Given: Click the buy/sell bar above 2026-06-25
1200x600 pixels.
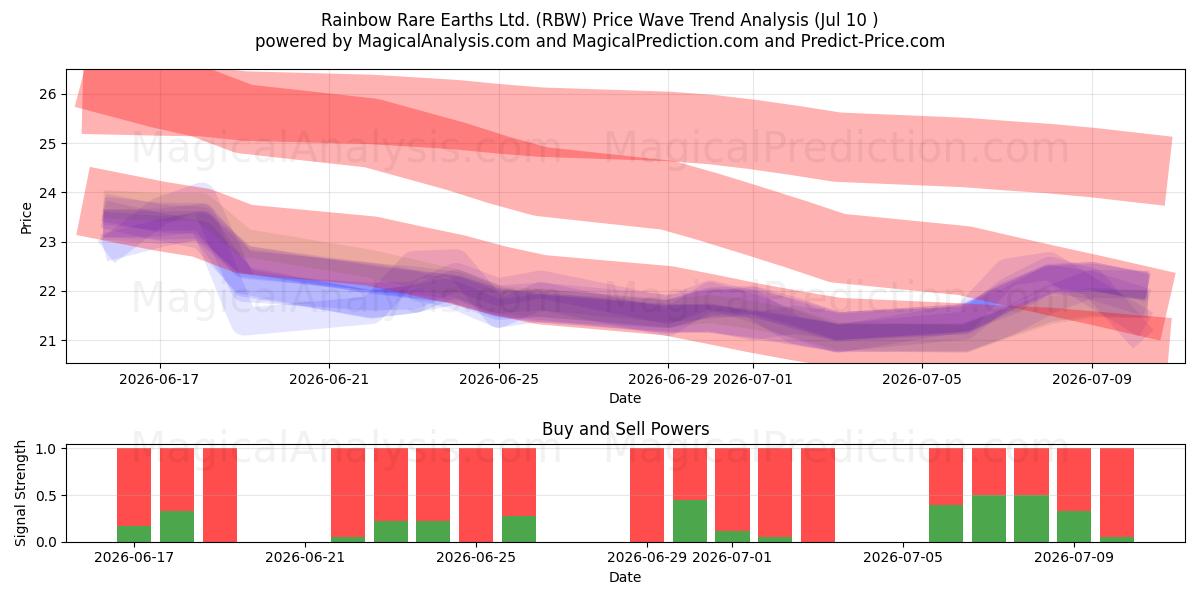Looking at the screenshot, I should point(476,495).
